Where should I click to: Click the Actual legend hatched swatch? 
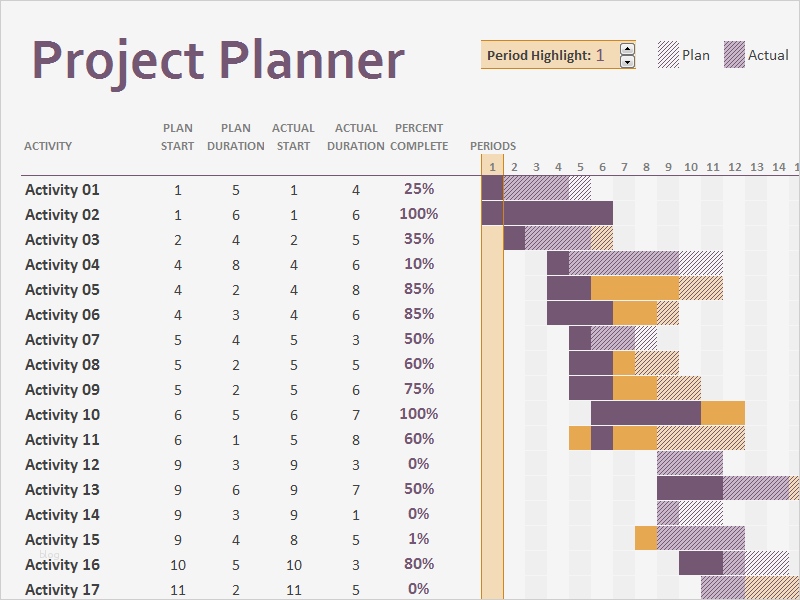(x=735, y=55)
